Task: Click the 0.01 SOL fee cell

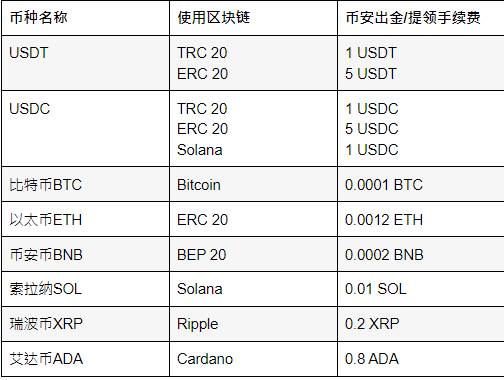Action: pos(421,289)
